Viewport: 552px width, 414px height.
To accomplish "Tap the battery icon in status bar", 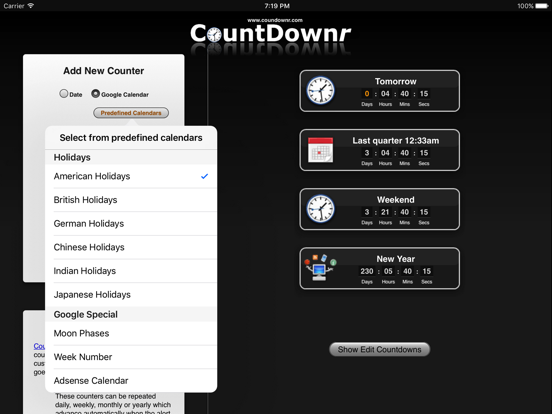I will (x=542, y=6).
